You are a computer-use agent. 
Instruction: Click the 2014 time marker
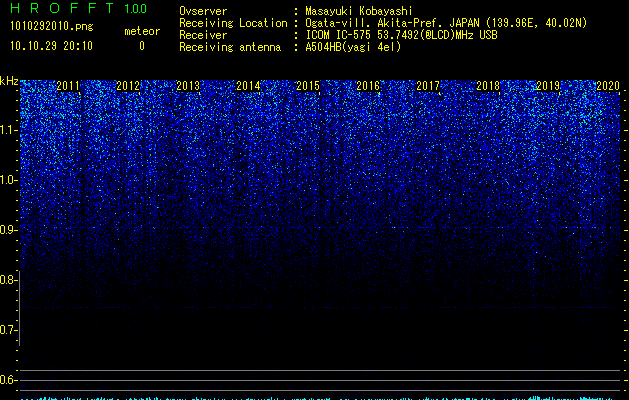248,85
